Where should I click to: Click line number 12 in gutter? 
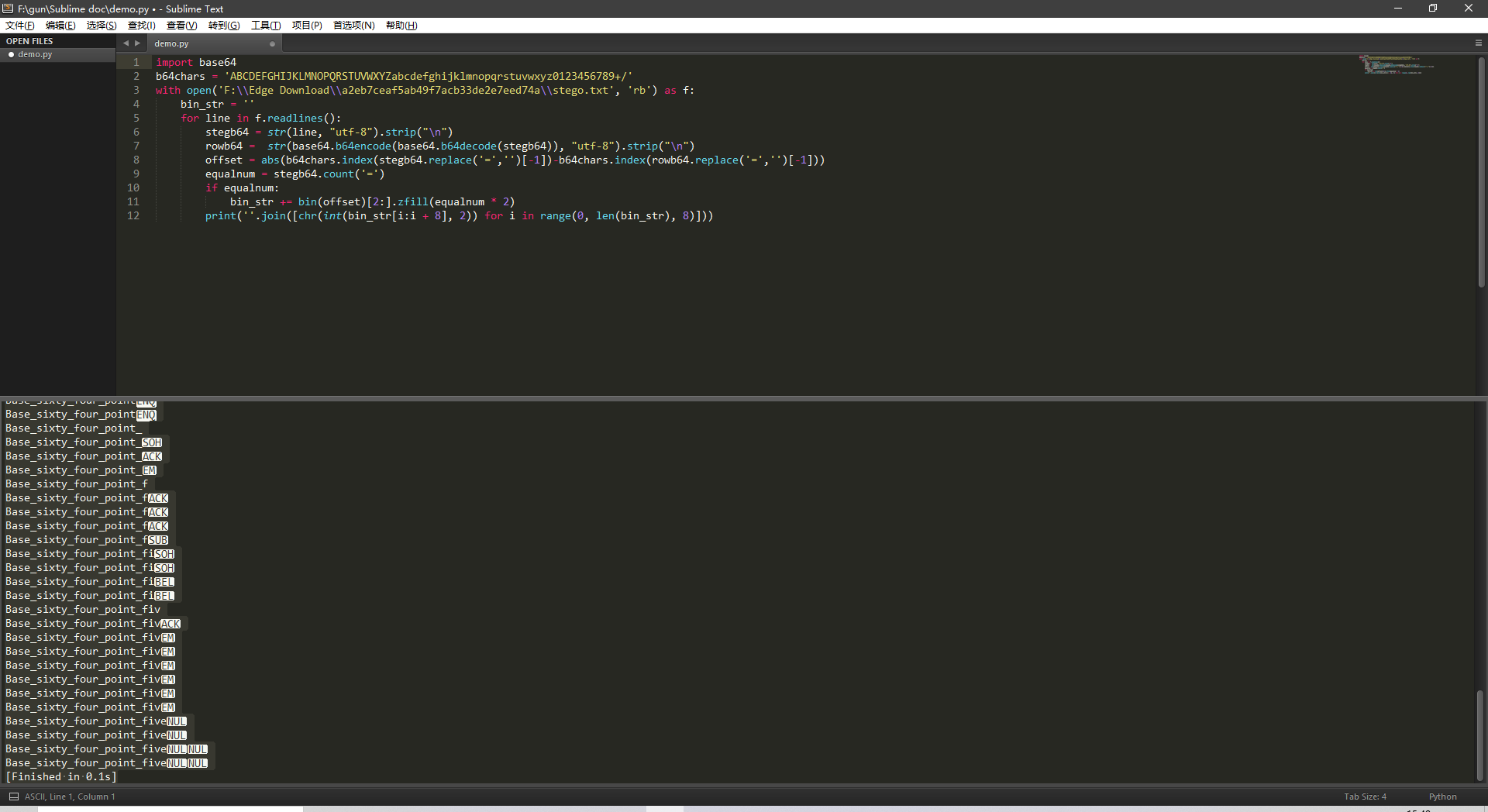133,215
